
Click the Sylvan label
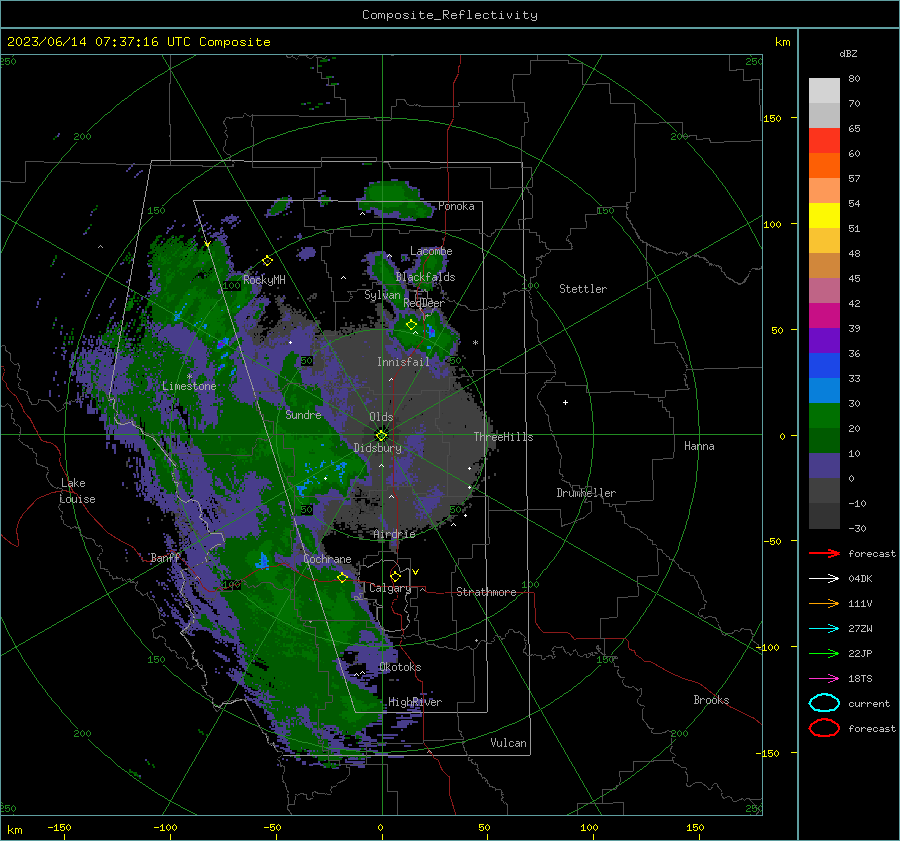pyautogui.click(x=382, y=295)
